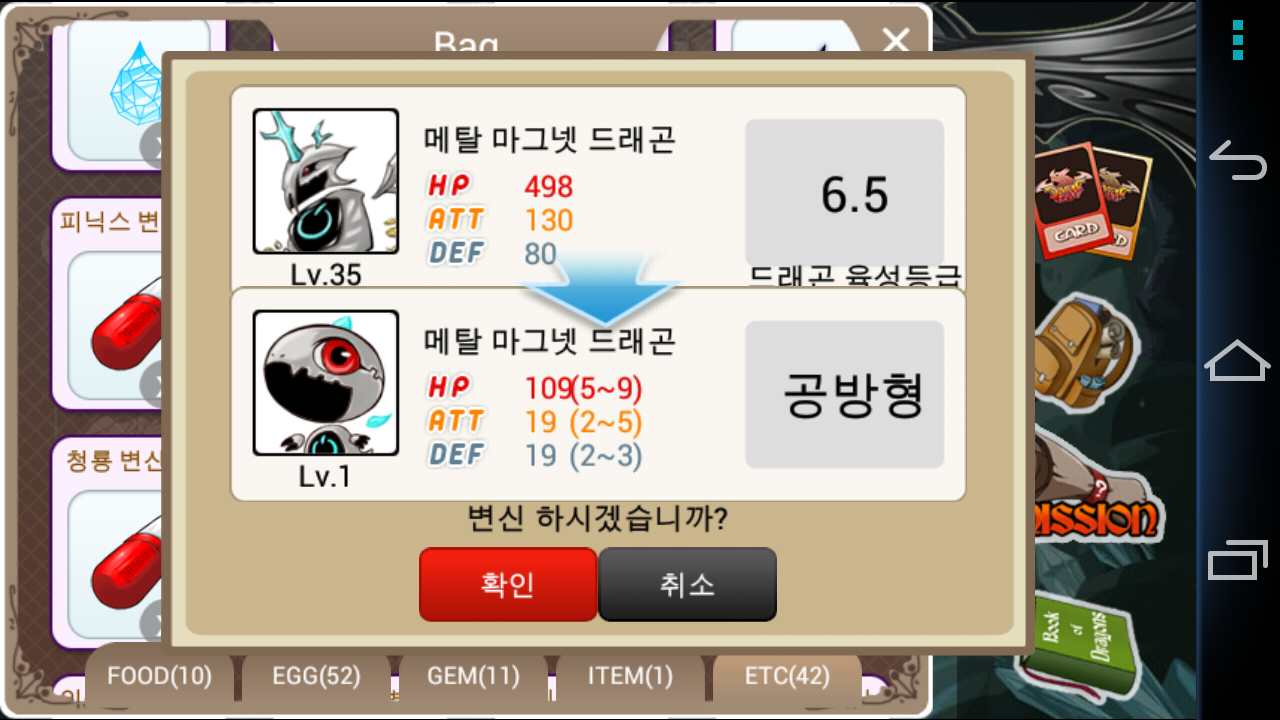Select the ETC(42) tab

pyautogui.click(x=787, y=676)
